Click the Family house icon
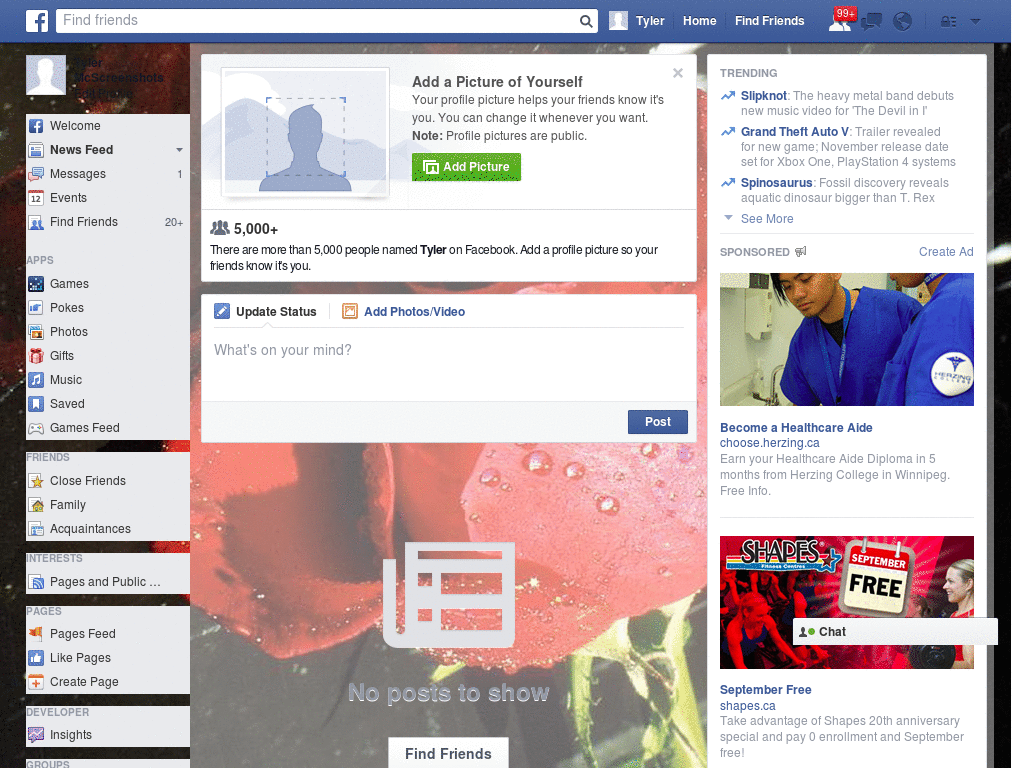 pyautogui.click(x=36, y=505)
